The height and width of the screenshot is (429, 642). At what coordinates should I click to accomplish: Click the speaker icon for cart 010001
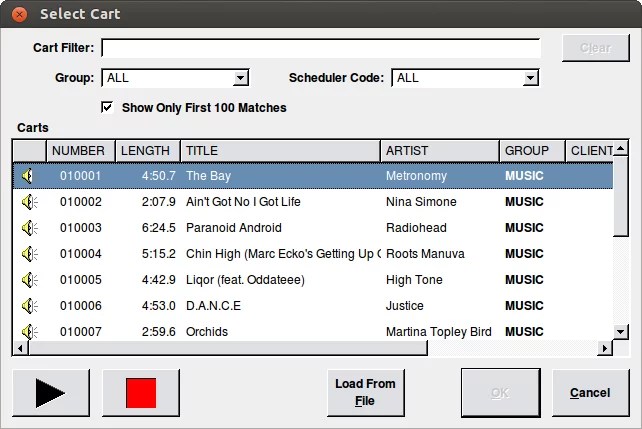(x=29, y=176)
